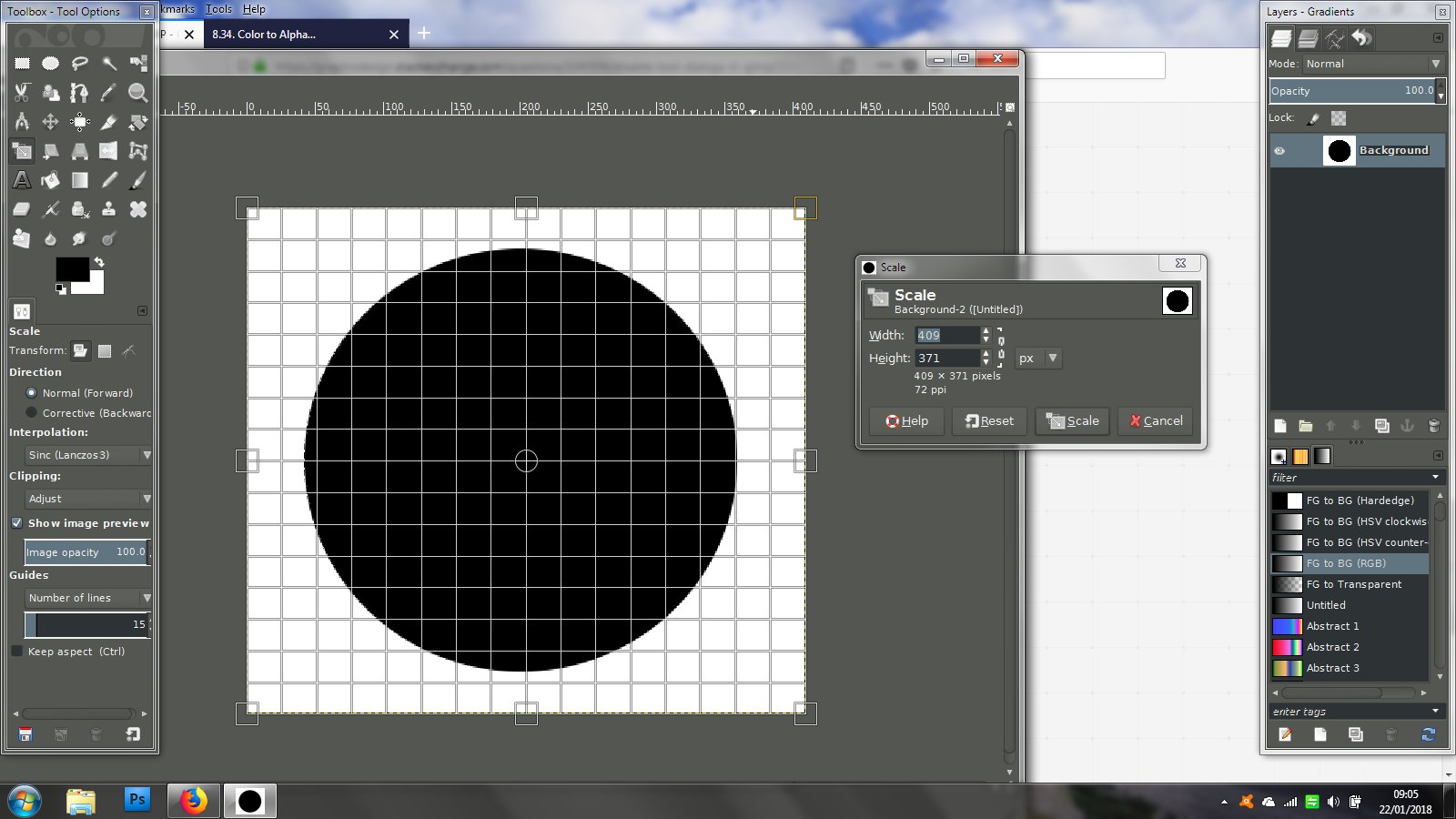Select the Alignment tool
The image size is (1456, 819).
(x=80, y=122)
